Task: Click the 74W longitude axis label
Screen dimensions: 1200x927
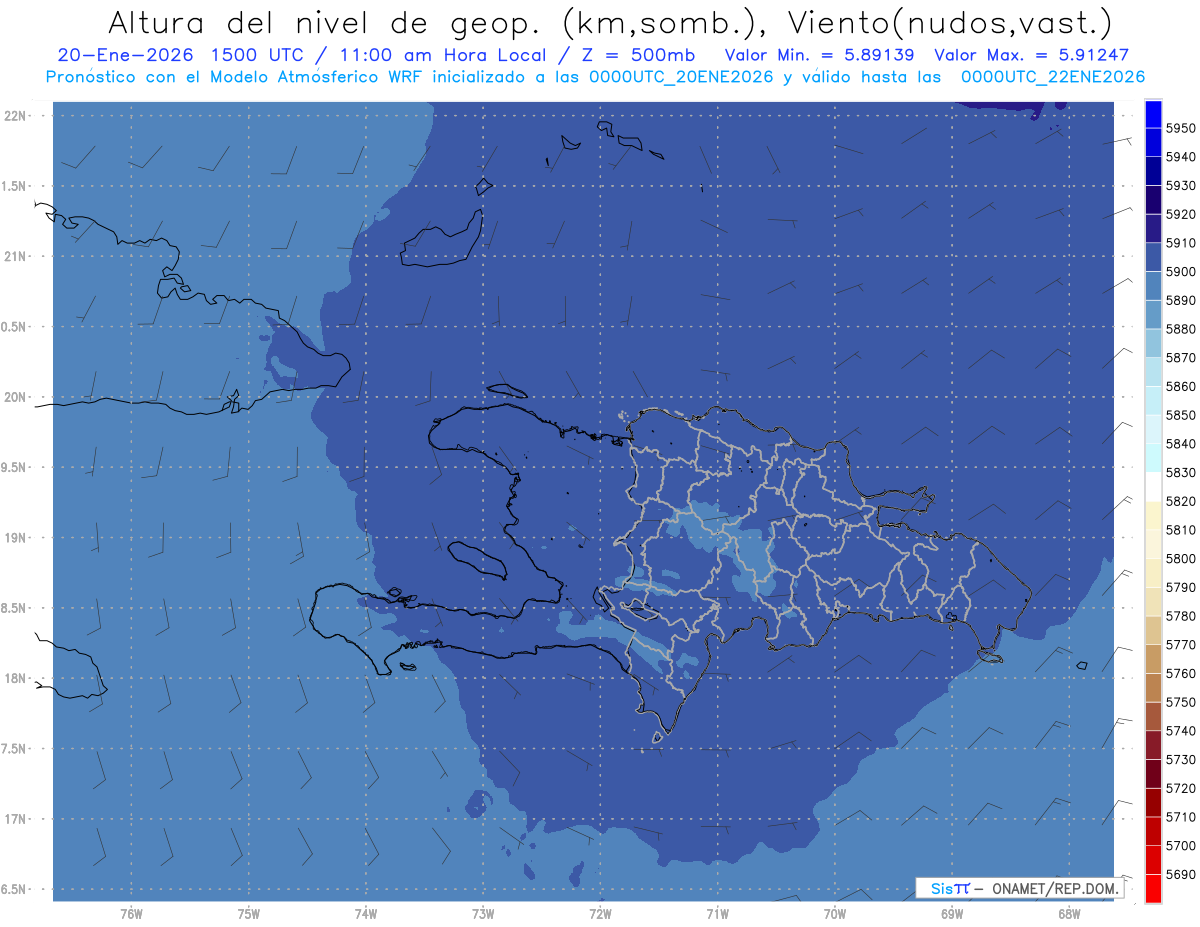Action: tap(365, 913)
